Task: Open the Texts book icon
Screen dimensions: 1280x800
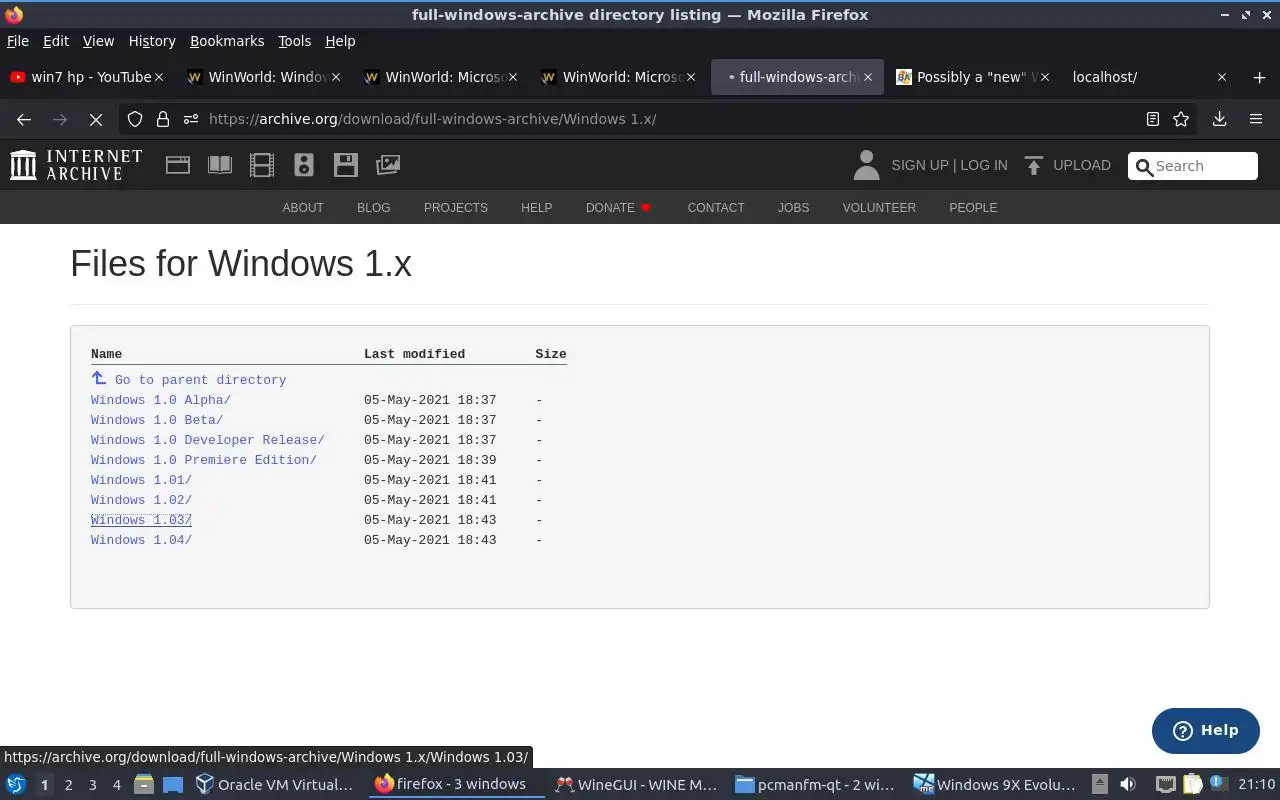Action: click(x=220, y=165)
